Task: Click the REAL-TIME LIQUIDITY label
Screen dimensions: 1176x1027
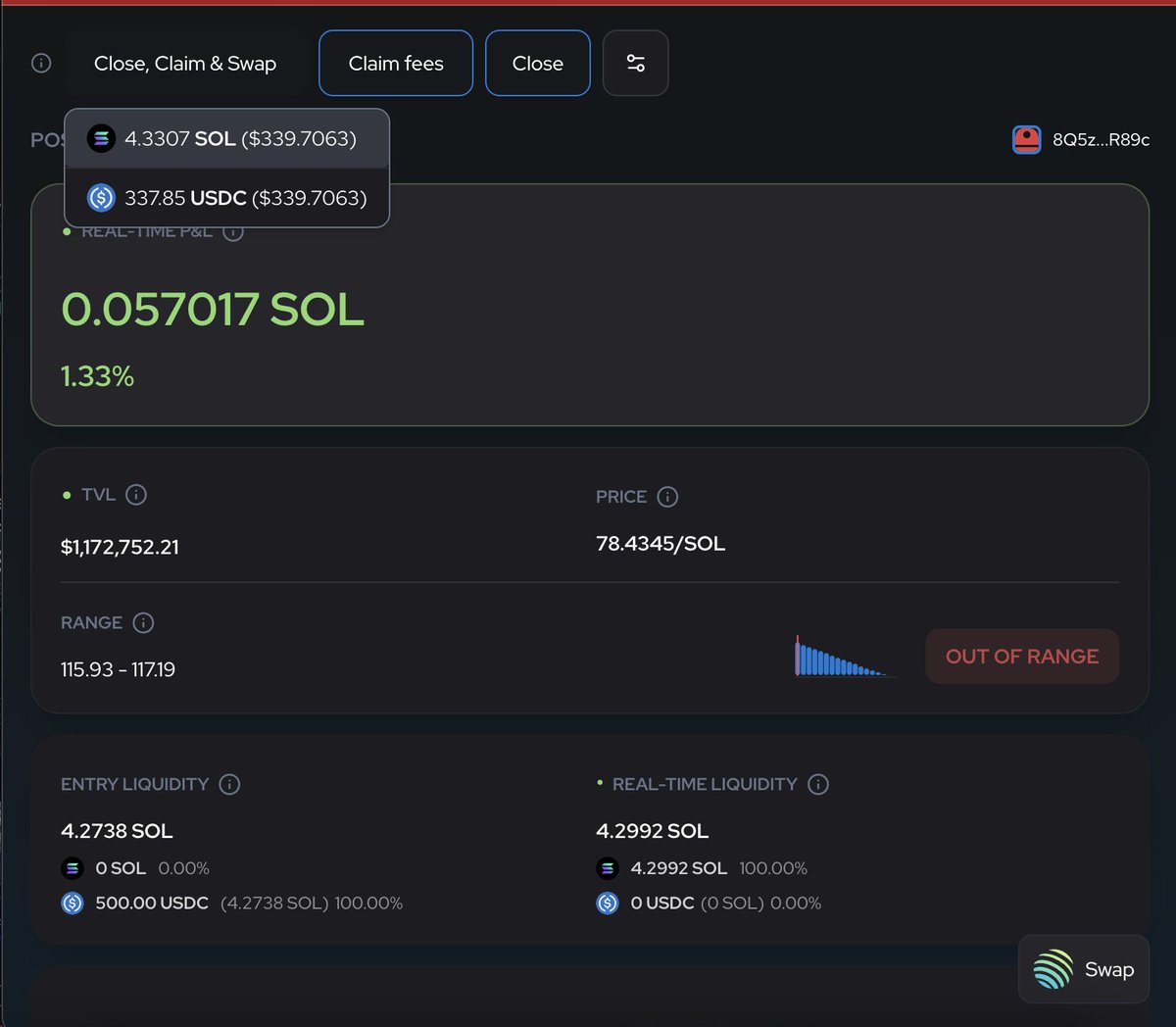Action: [705, 784]
